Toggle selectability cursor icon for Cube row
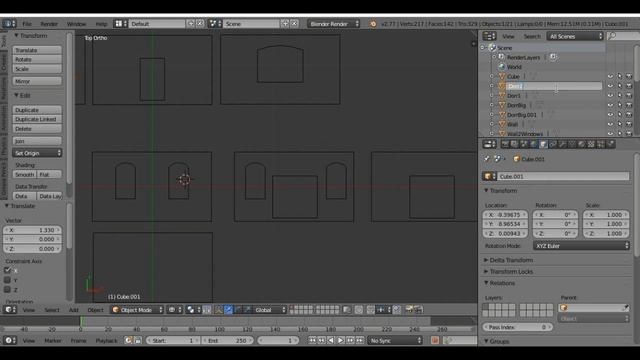The height and width of the screenshot is (360, 640). pos(620,76)
